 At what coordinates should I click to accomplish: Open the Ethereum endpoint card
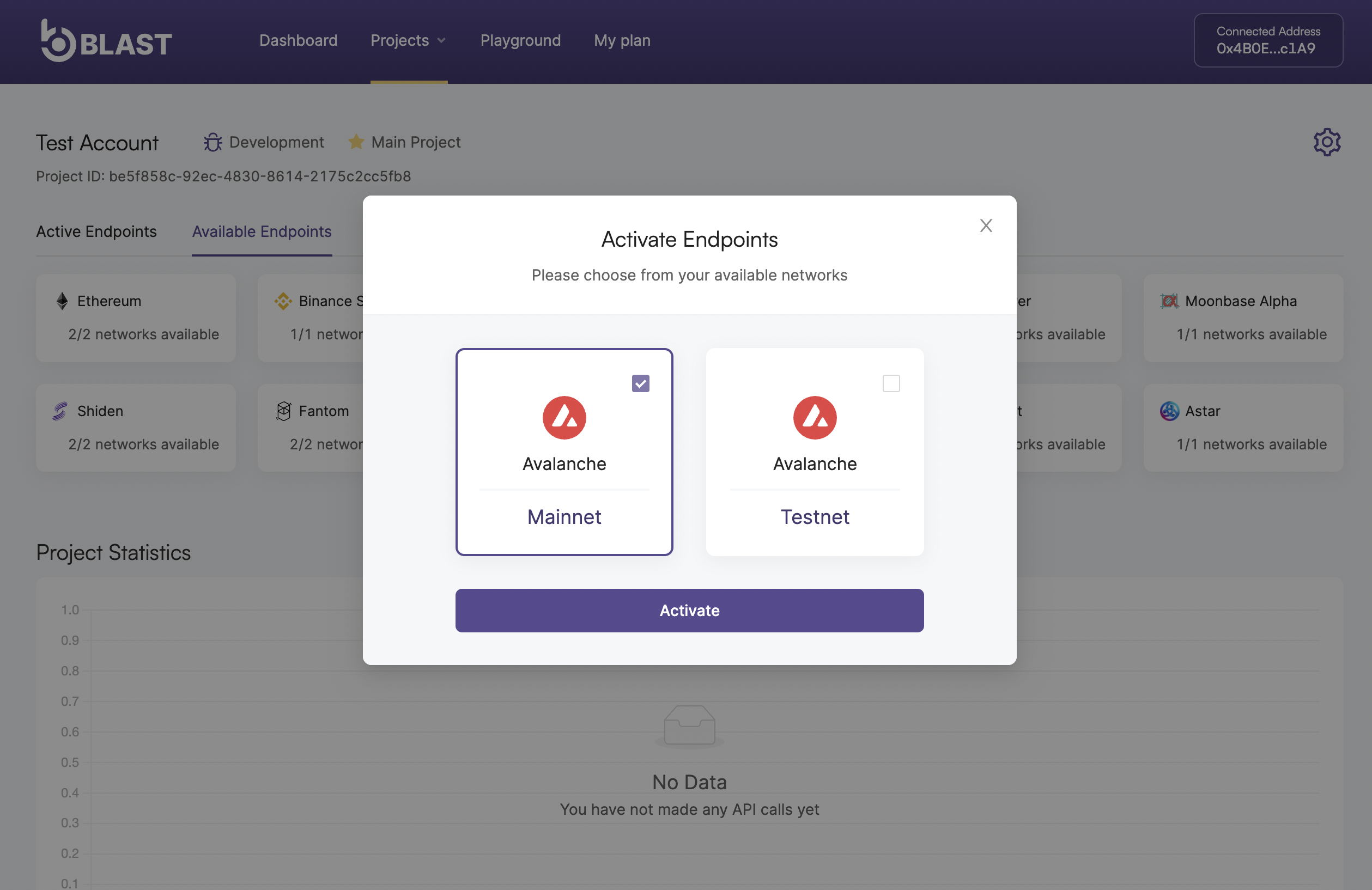[x=136, y=318]
